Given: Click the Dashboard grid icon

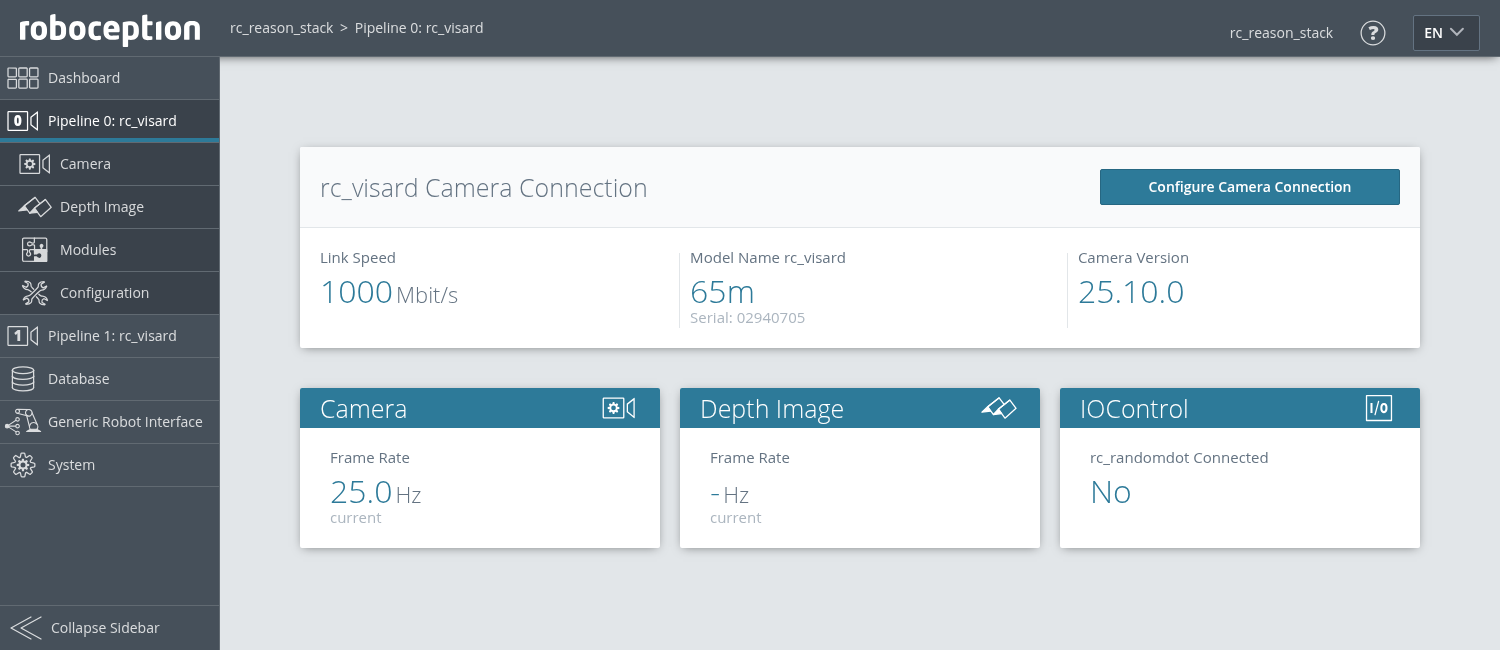Looking at the screenshot, I should coord(23,77).
